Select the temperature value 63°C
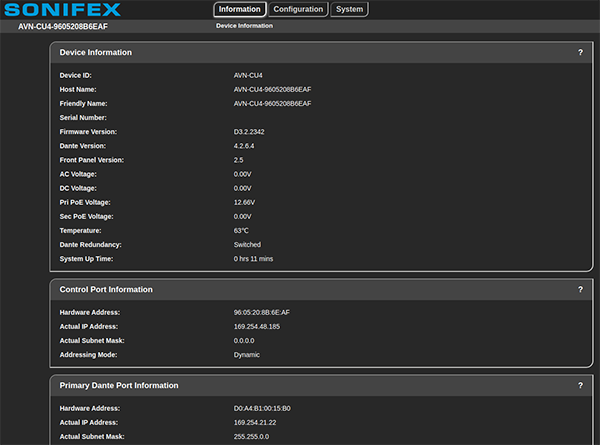The height and width of the screenshot is (445, 600). click(241, 231)
